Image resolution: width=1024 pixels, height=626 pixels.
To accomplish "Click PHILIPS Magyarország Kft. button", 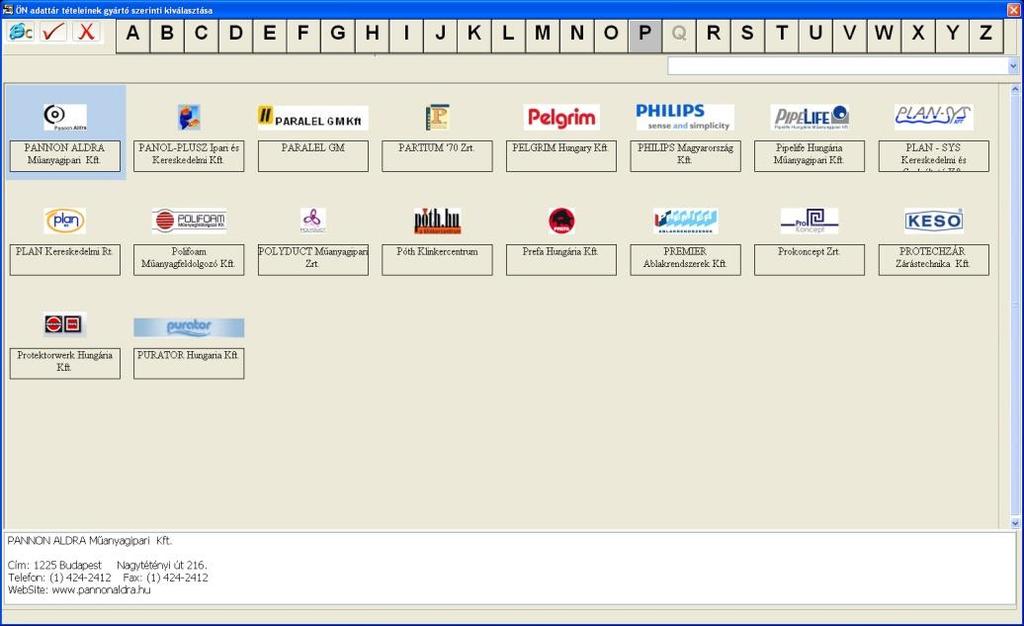I will tap(685, 156).
